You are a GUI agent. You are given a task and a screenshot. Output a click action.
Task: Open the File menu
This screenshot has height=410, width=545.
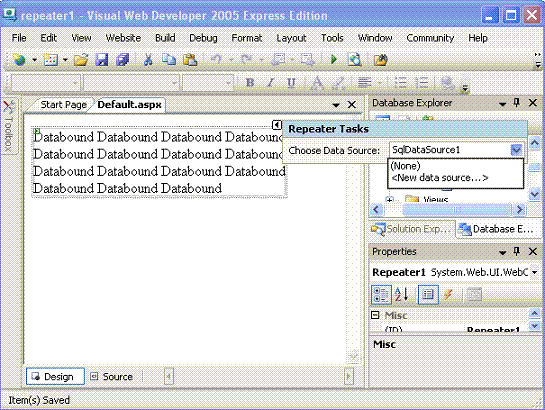[x=19, y=38]
